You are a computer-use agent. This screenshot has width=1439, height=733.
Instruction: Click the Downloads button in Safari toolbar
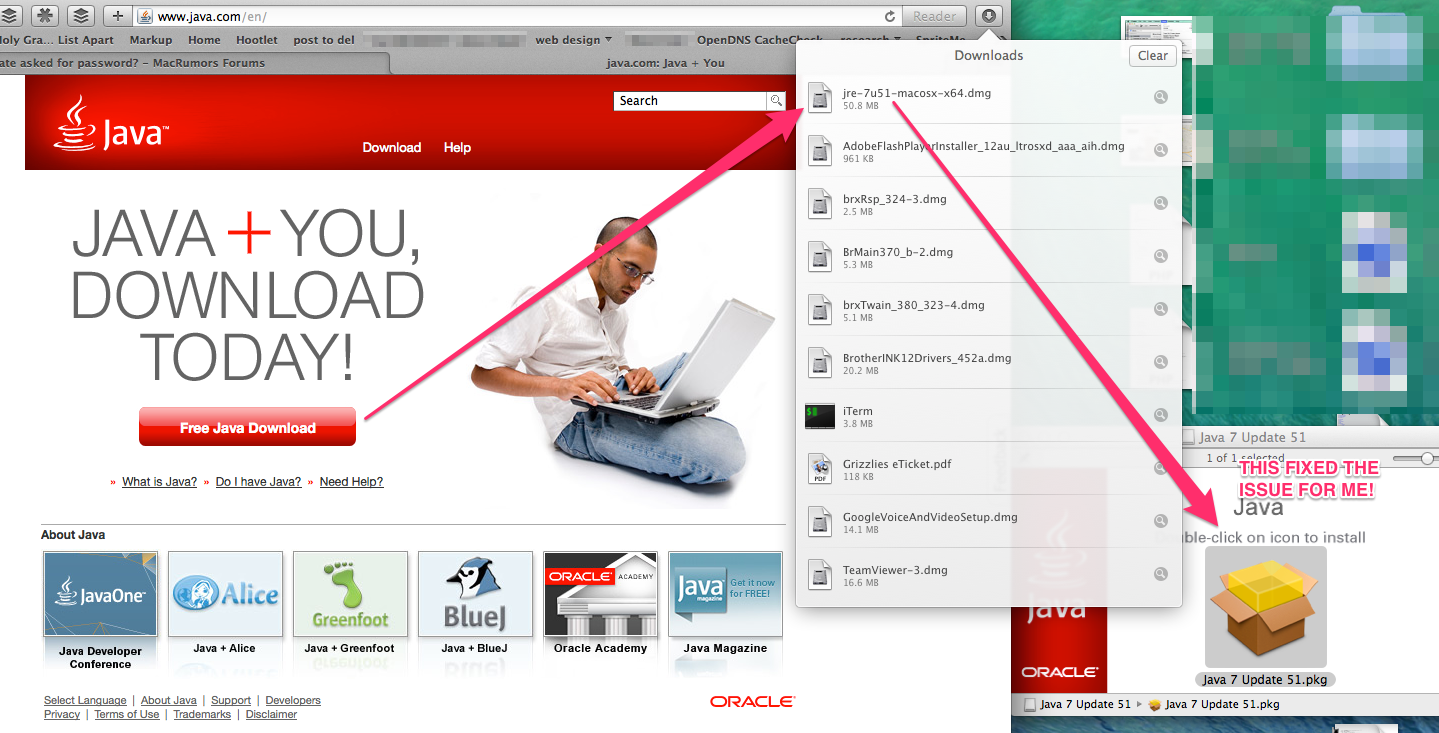[x=987, y=16]
